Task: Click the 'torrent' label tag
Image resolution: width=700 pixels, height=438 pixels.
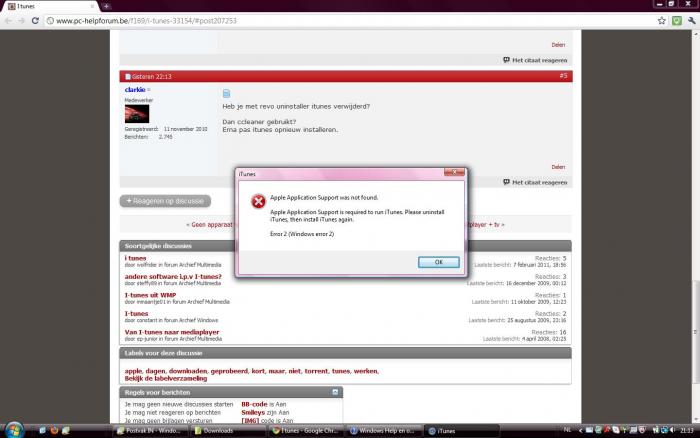Action: [316, 371]
